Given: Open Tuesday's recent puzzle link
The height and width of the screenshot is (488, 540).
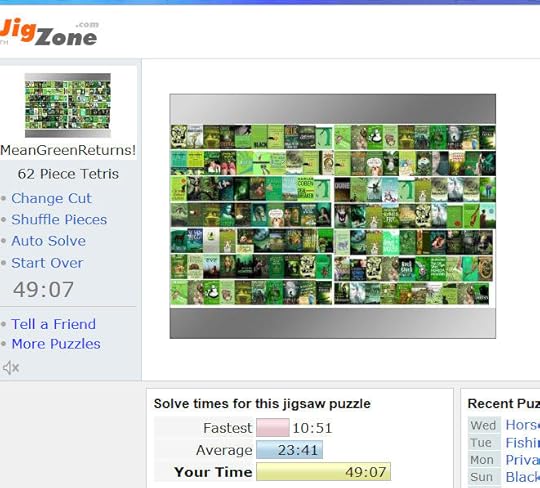Looking at the screenshot, I should pos(522,443).
